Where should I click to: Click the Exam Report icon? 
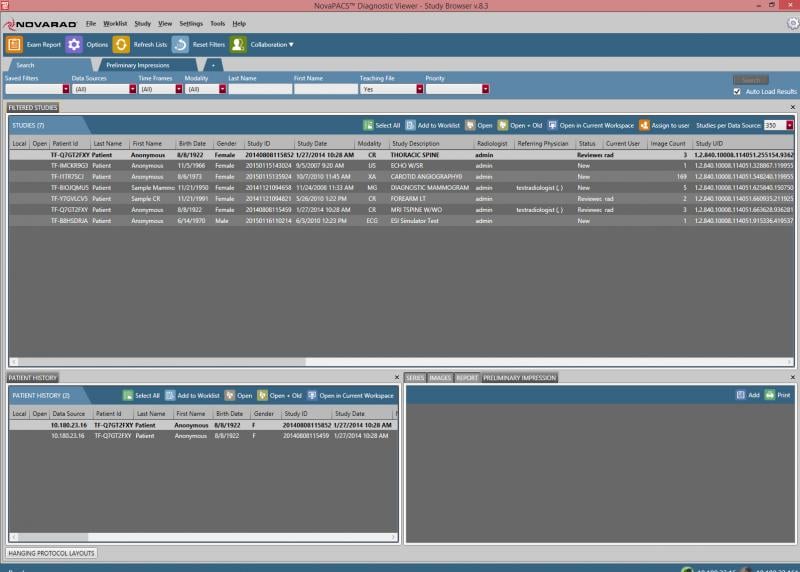(15, 44)
